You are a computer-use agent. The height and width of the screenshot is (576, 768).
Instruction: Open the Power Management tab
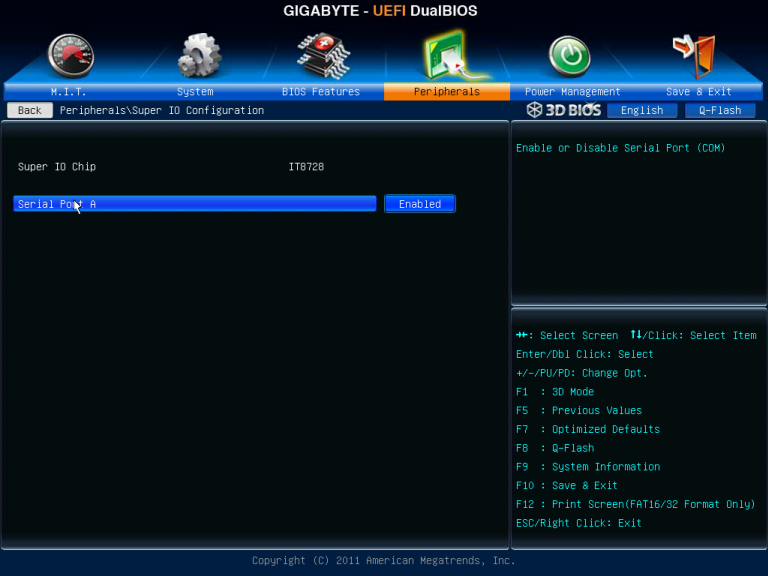(x=573, y=92)
